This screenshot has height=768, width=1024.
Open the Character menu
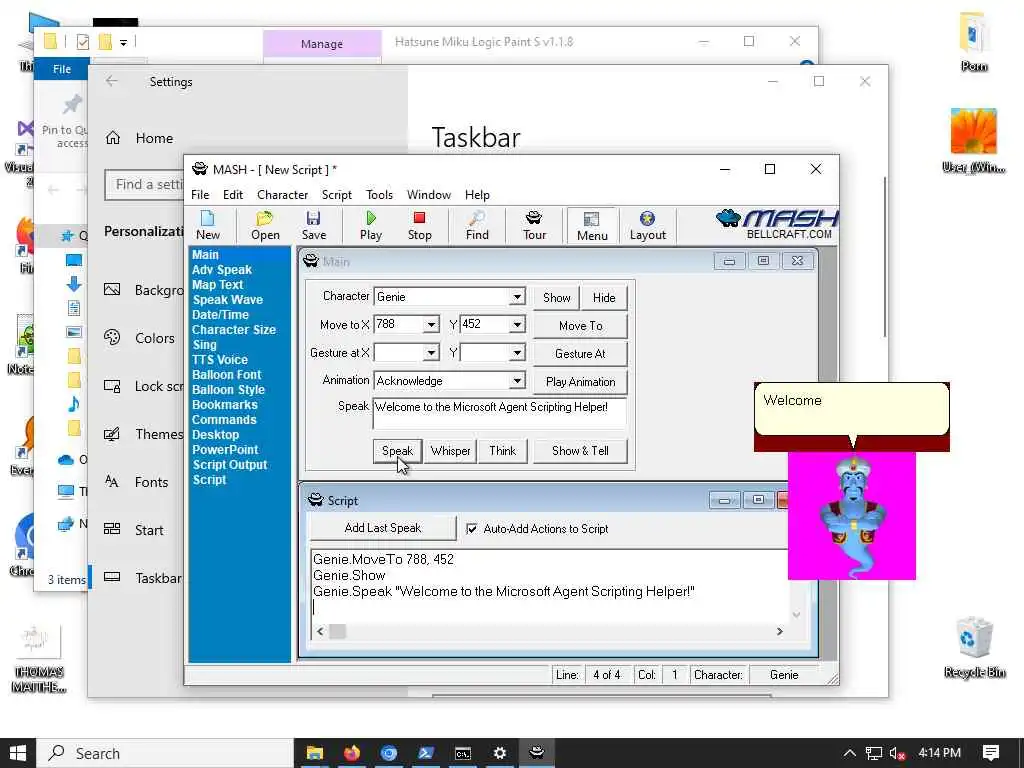pos(282,195)
